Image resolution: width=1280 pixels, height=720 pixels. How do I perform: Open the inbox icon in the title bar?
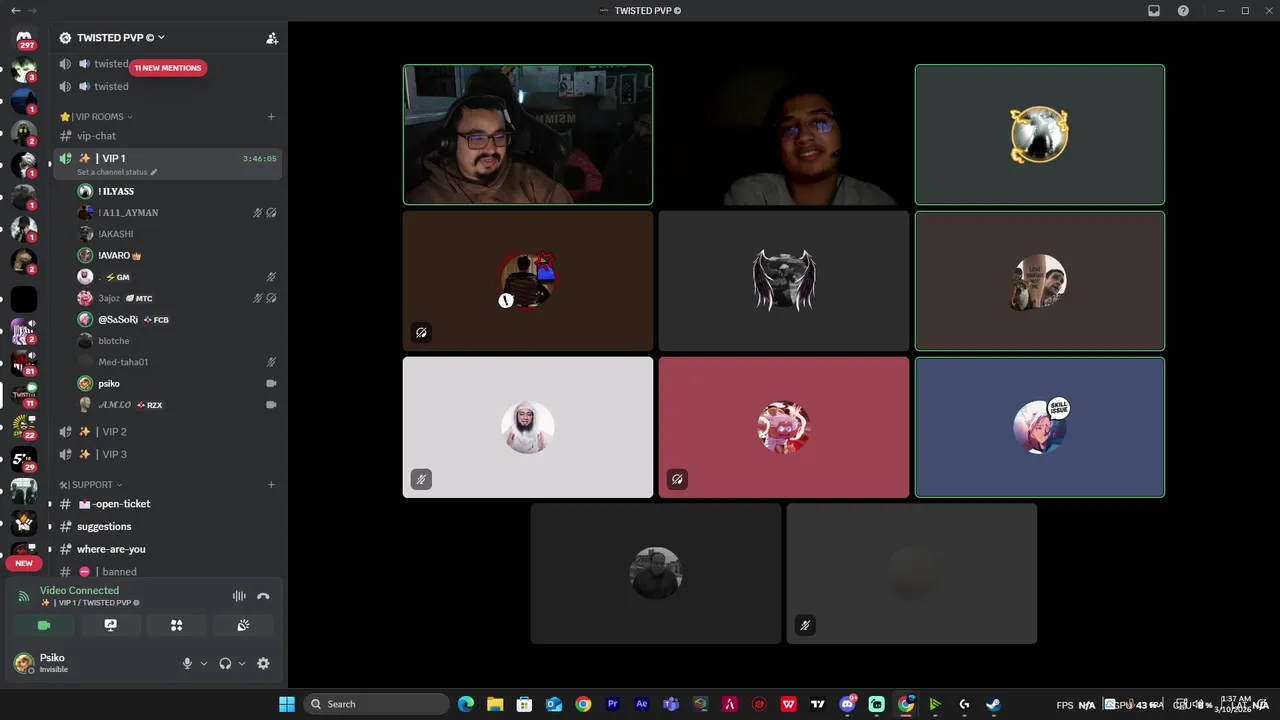click(x=1154, y=11)
